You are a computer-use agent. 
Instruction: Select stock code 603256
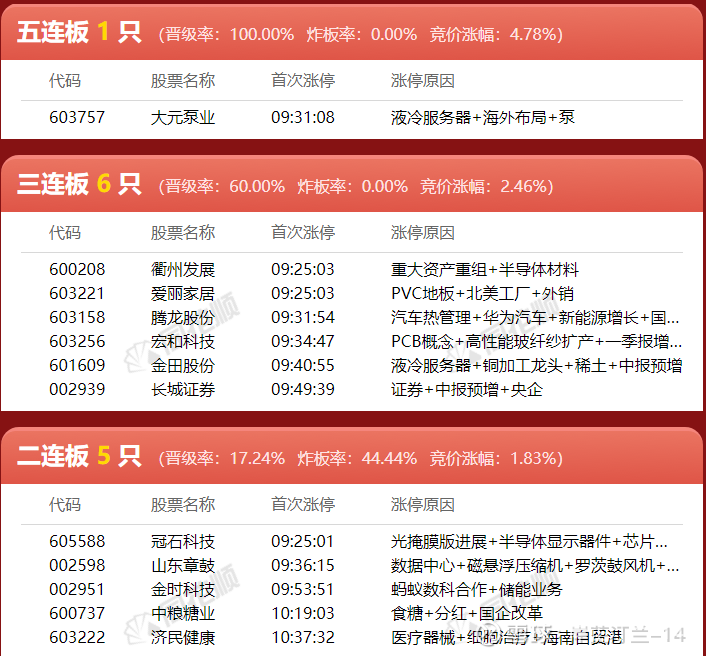pyautogui.click(x=77, y=341)
